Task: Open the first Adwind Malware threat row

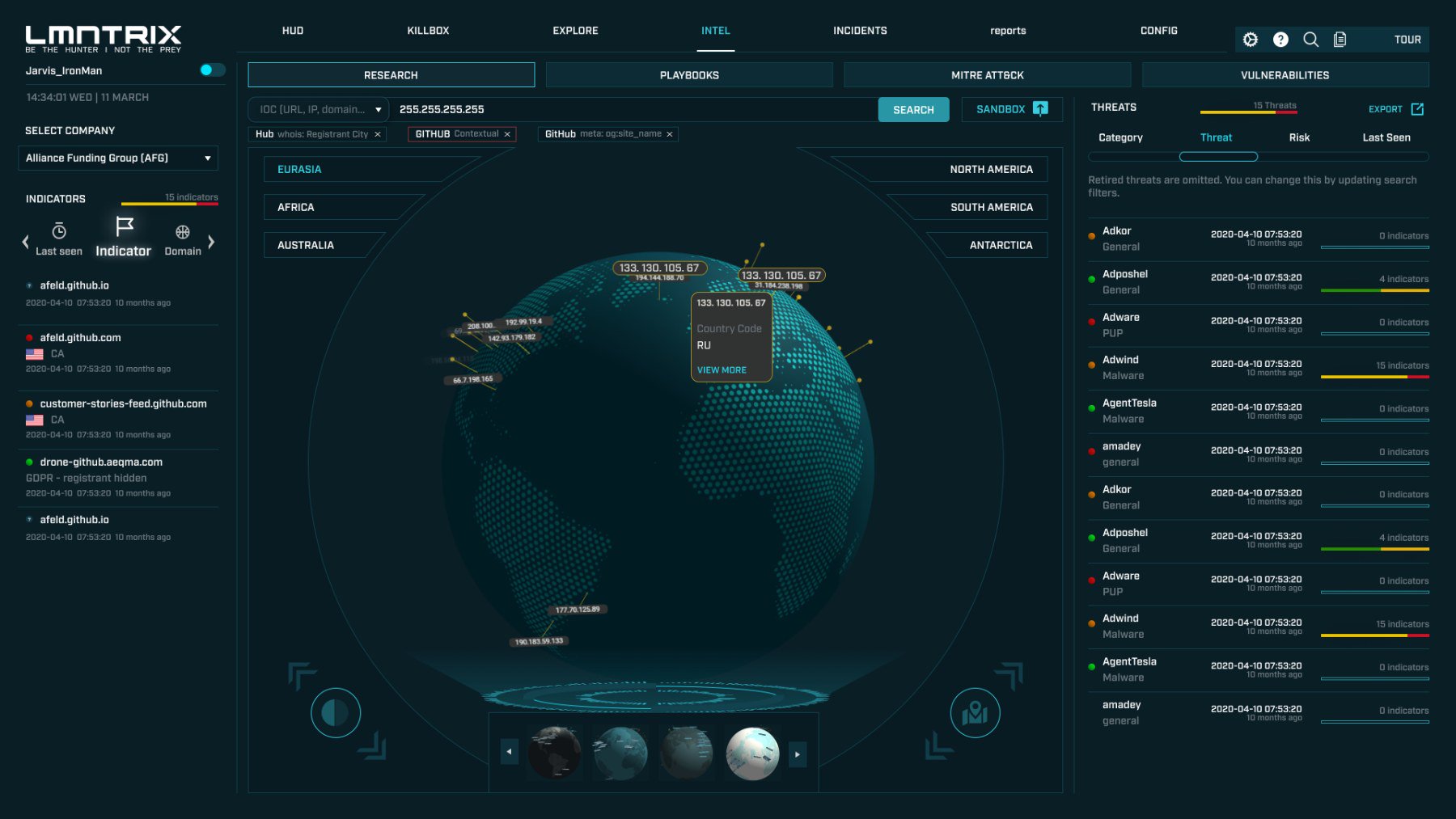Action: (1259, 368)
